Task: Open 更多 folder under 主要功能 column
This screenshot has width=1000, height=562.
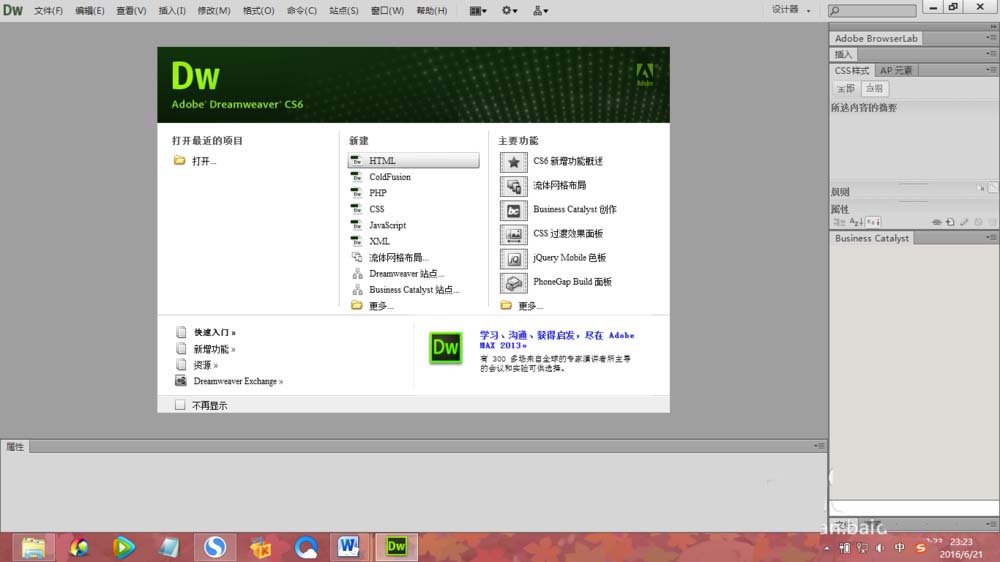Action: pyautogui.click(x=522, y=306)
